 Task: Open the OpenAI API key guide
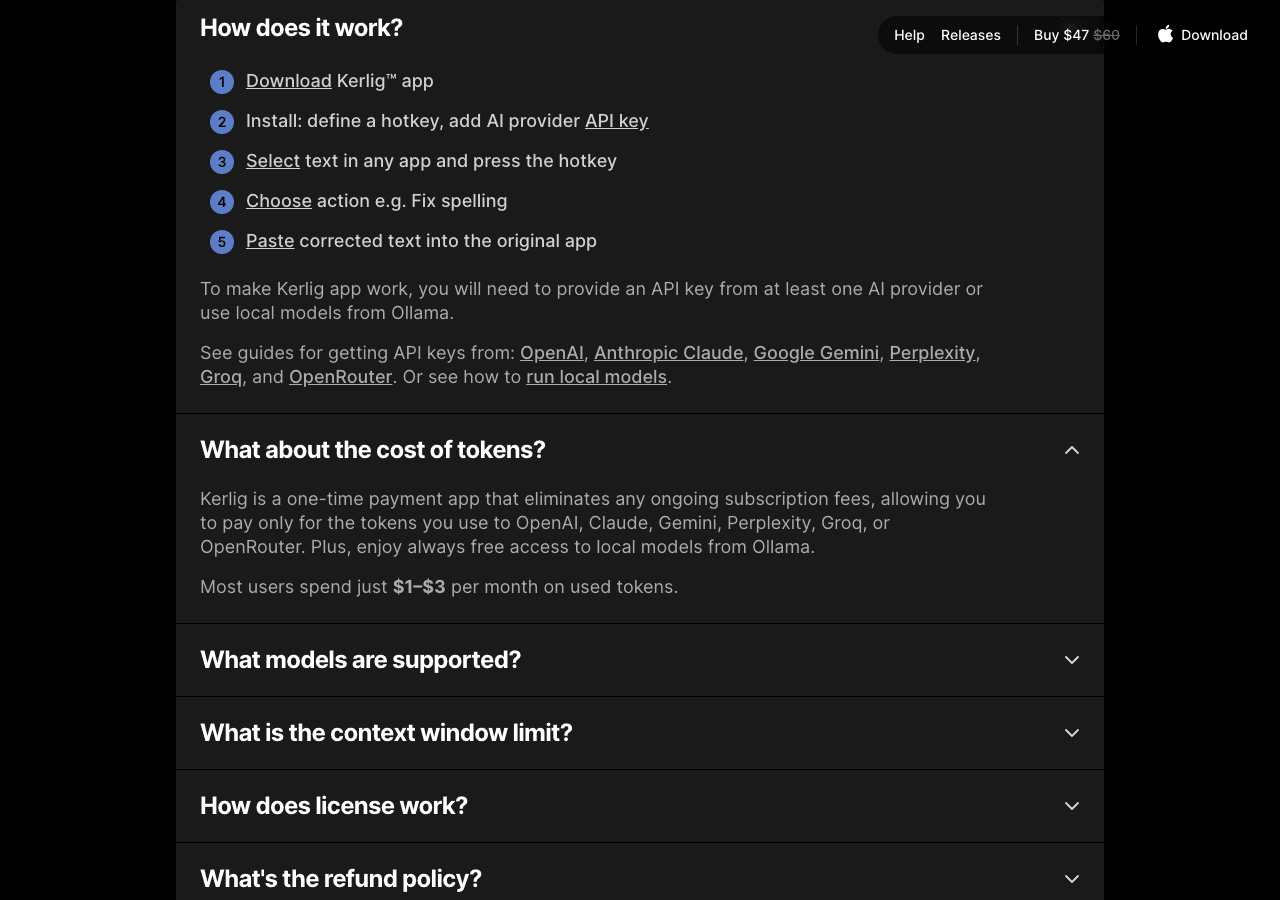[552, 353]
